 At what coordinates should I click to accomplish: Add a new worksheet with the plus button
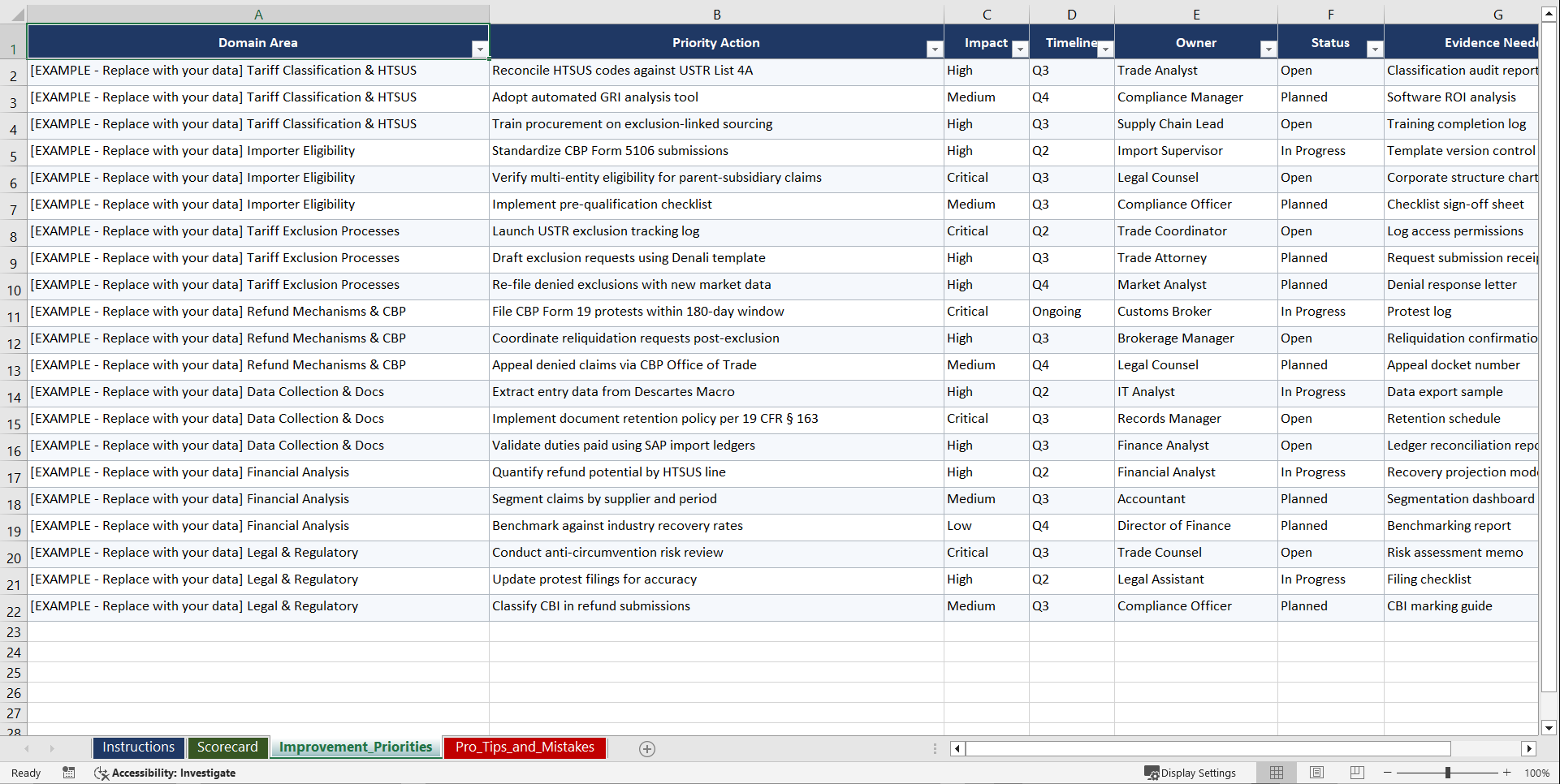click(x=646, y=748)
